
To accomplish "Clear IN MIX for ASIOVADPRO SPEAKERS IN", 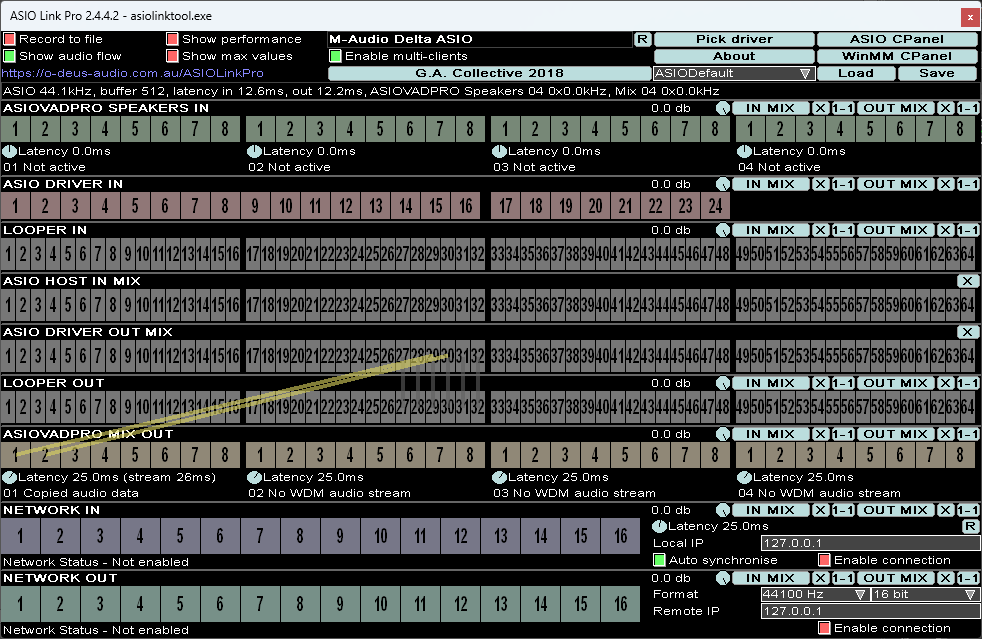I will click(820, 108).
